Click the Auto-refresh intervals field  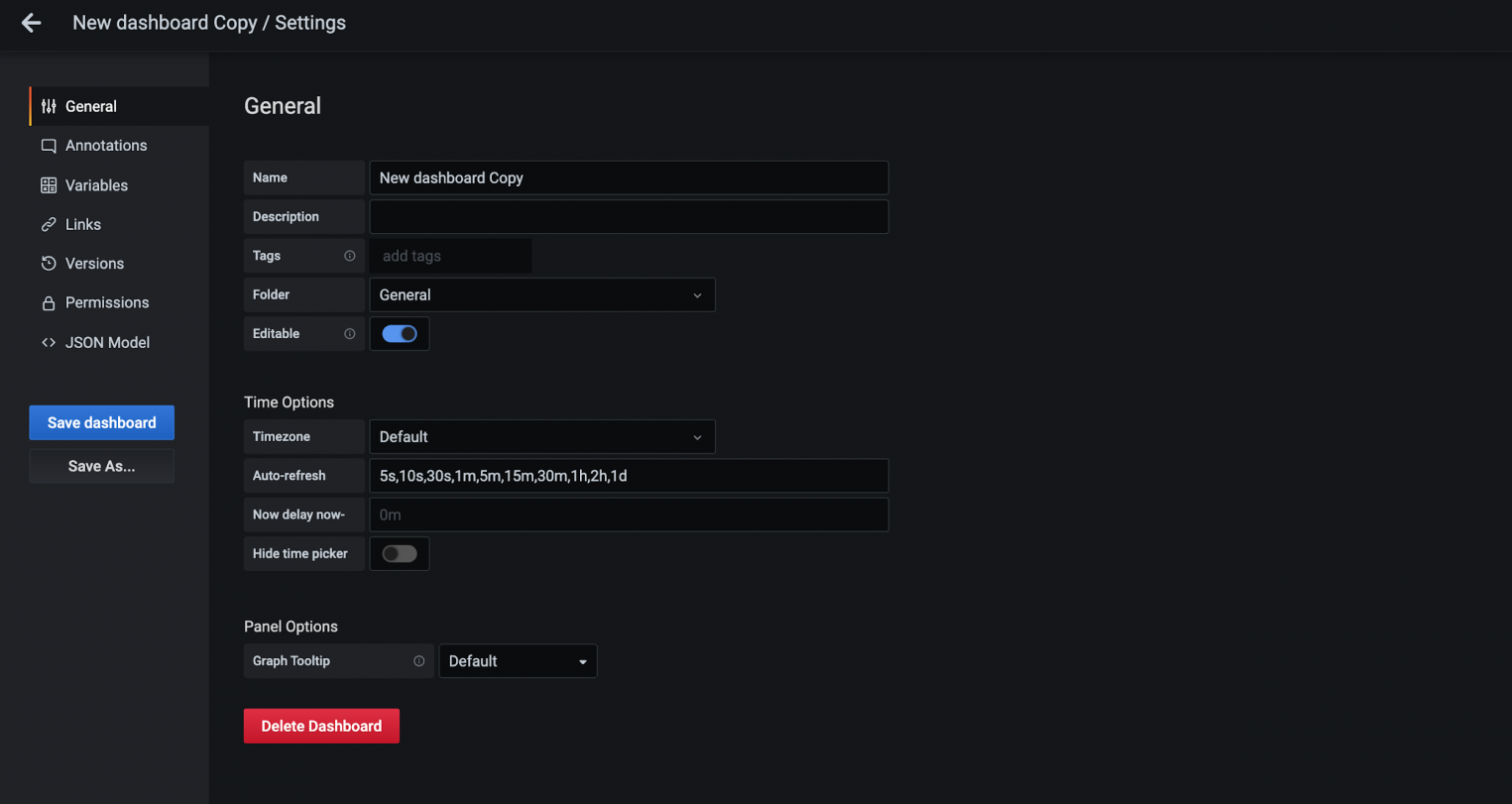pyautogui.click(x=629, y=476)
